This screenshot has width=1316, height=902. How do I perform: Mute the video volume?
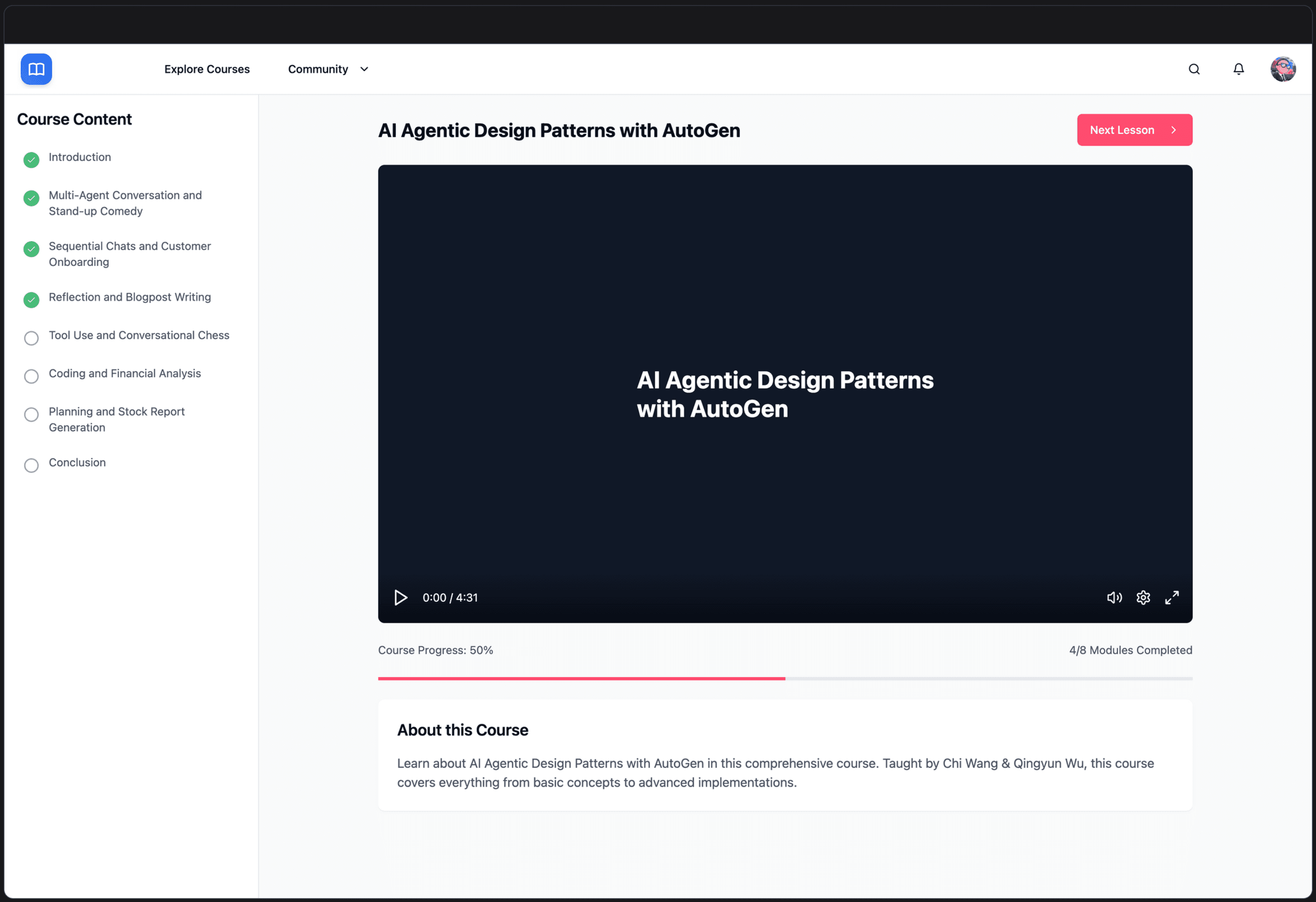(1114, 598)
